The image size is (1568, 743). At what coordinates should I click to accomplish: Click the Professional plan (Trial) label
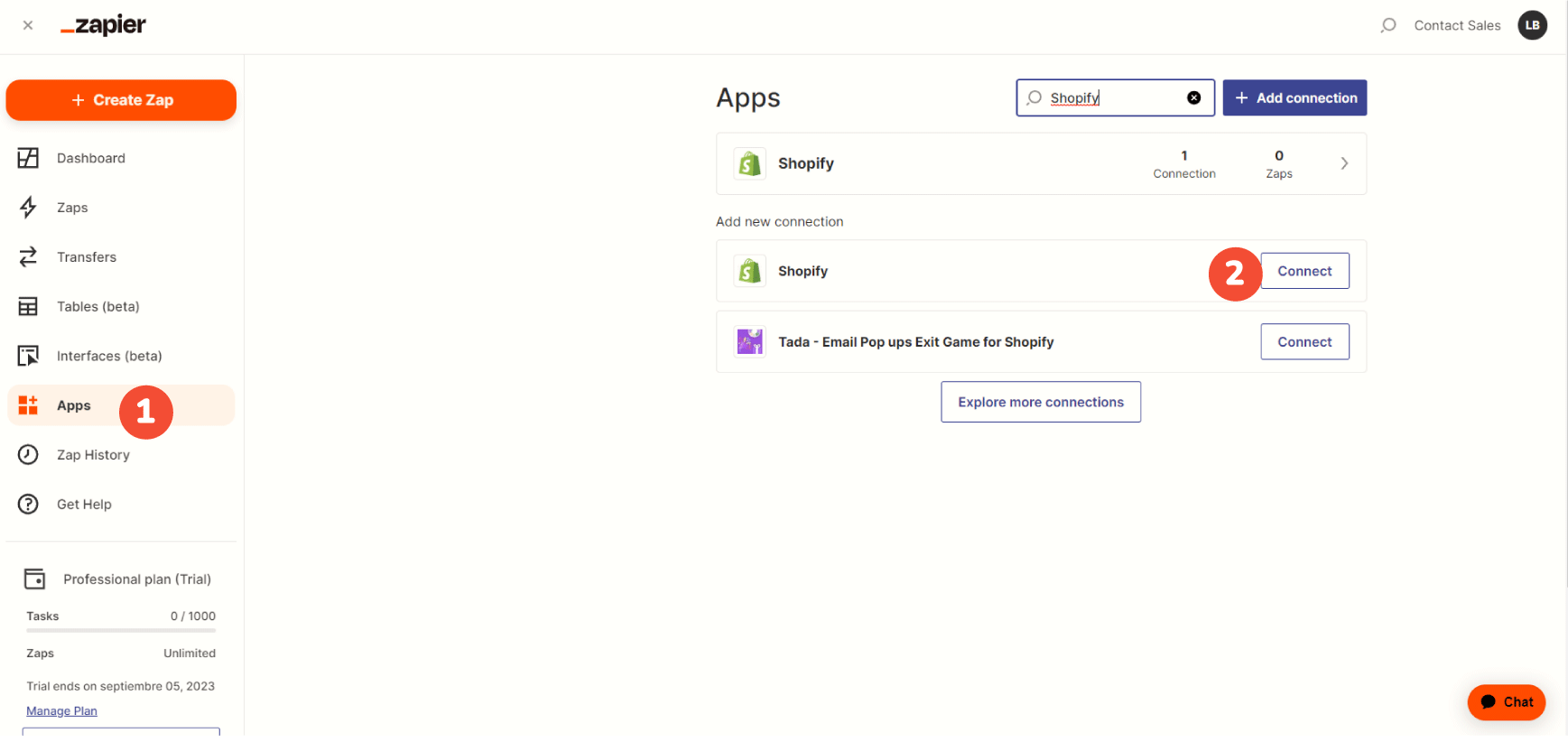coord(137,579)
